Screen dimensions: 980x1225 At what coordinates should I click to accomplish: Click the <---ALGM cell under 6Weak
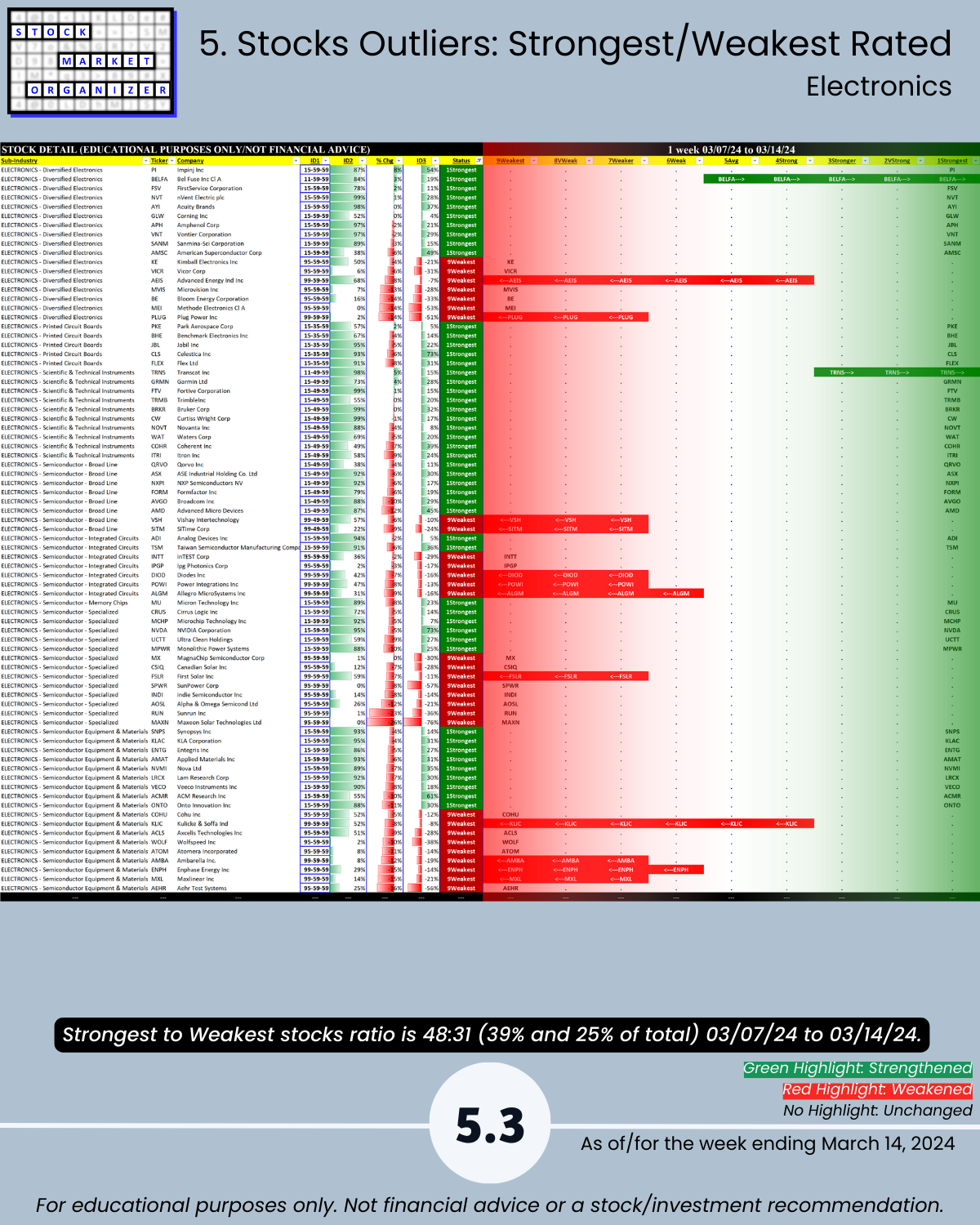point(676,594)
